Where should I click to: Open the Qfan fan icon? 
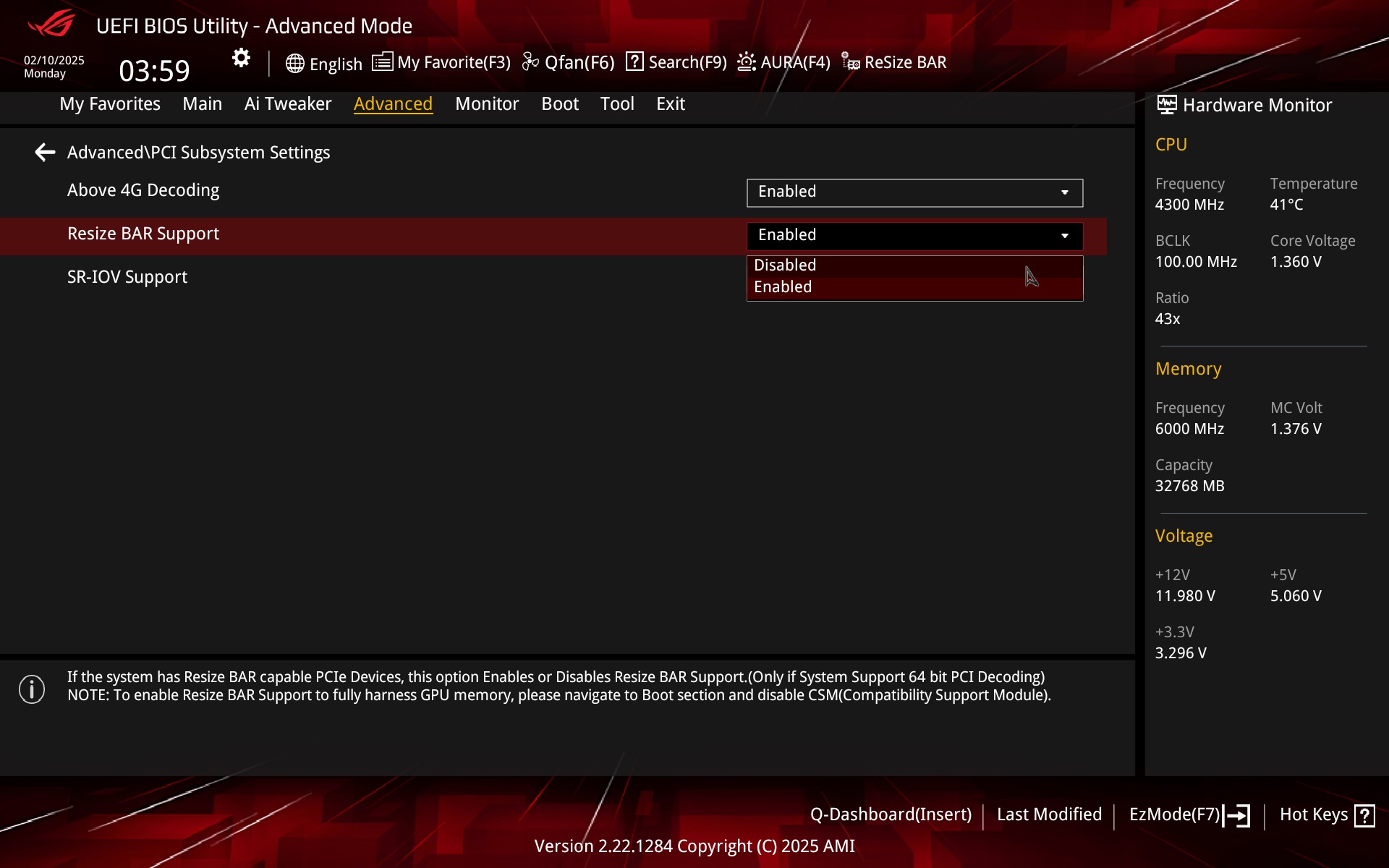(x=530, y=62)
